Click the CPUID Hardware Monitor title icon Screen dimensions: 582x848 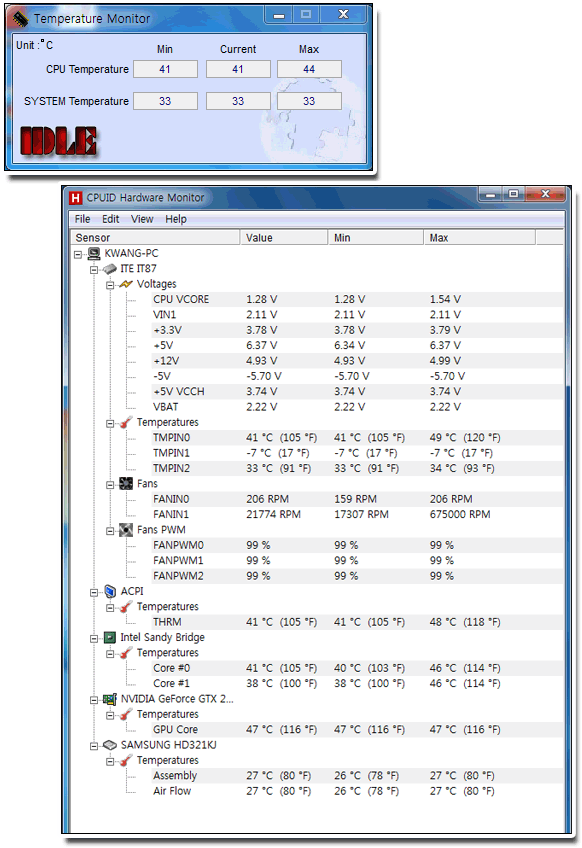(76, 198)
